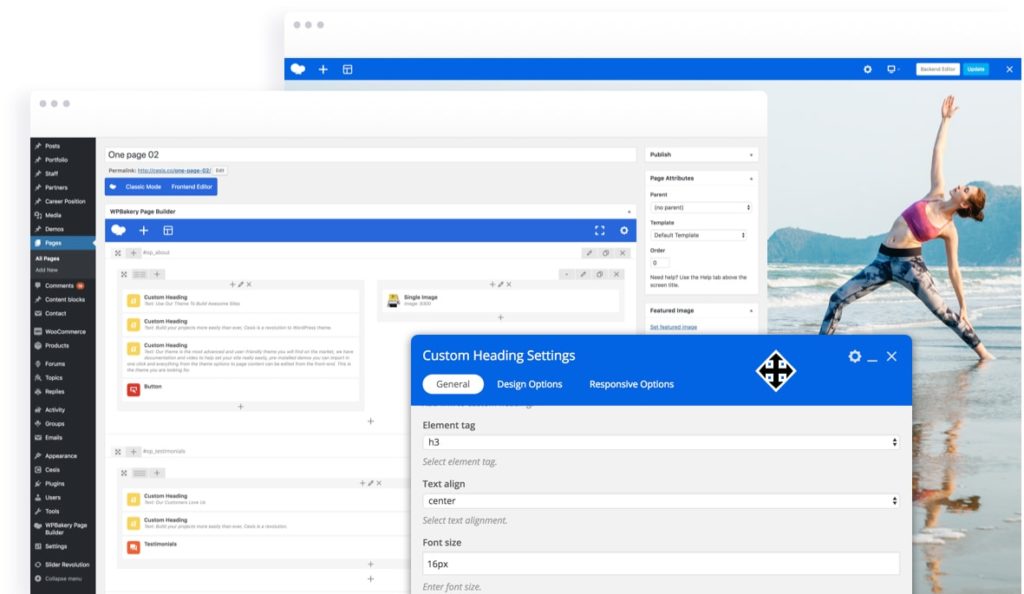
Task: Open WPBakery settings gear in blue toolbar
Action: 625,230
